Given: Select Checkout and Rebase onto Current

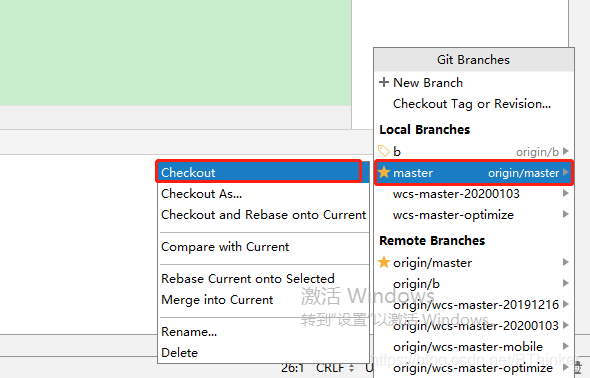Looking at the screenshot, I should pyautogui.click(x=263, y=215).
